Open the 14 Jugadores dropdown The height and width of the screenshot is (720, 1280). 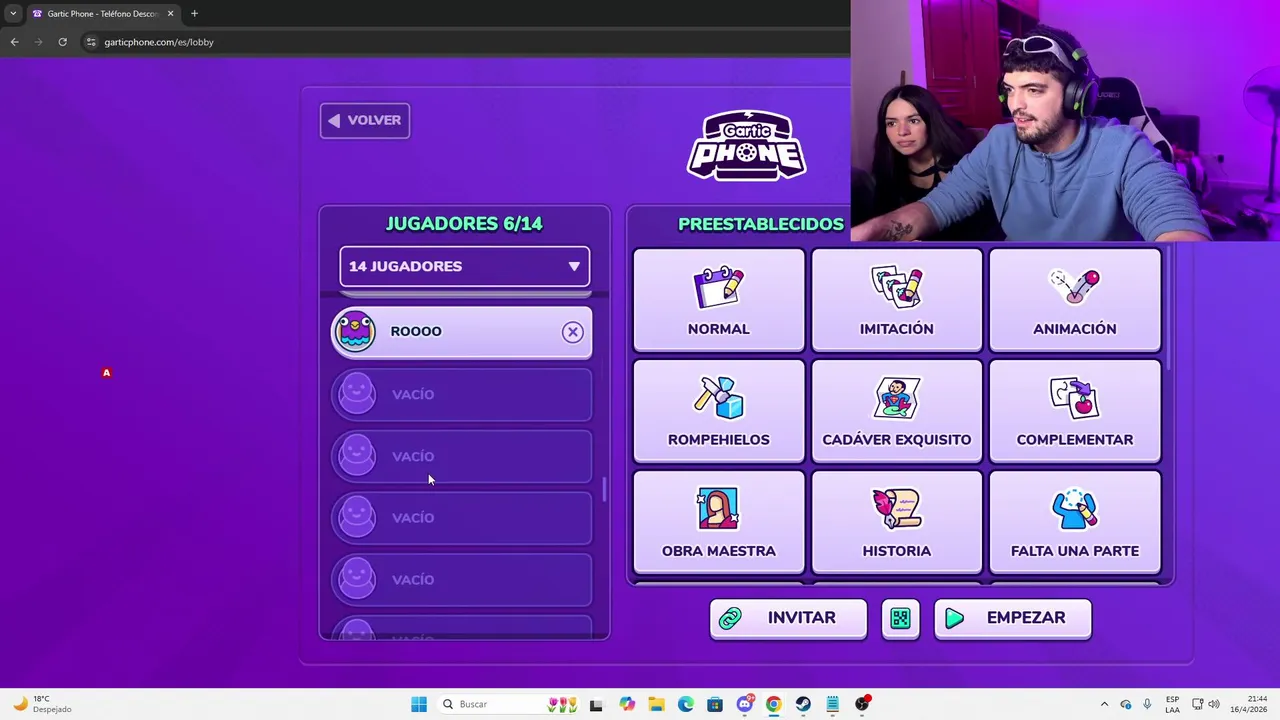point(464,266)
